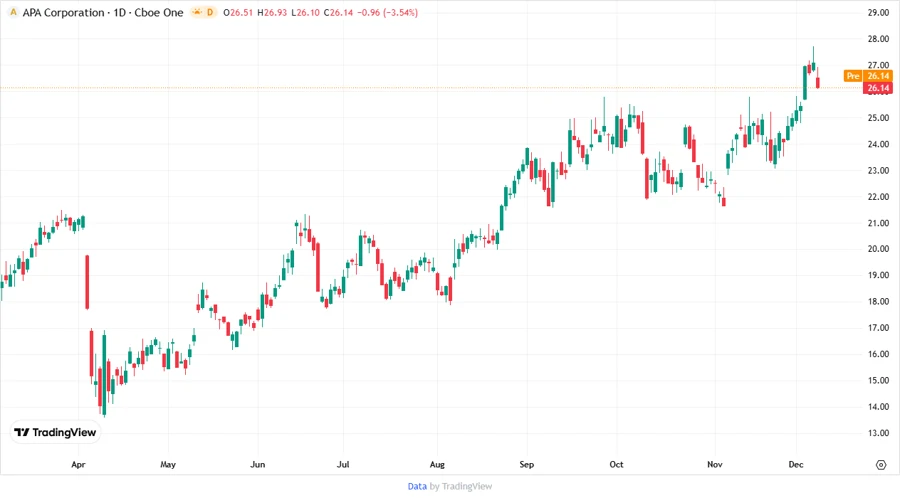Click the 28.00 price axis label
The width and height of the screenshot is (900, 498).
click(878, 39)
